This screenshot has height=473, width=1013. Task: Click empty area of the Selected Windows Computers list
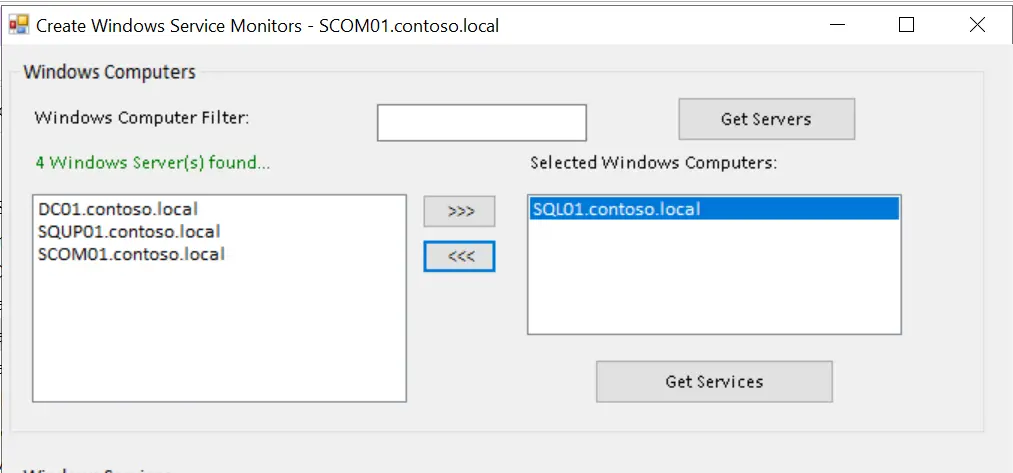click(713, 280)
